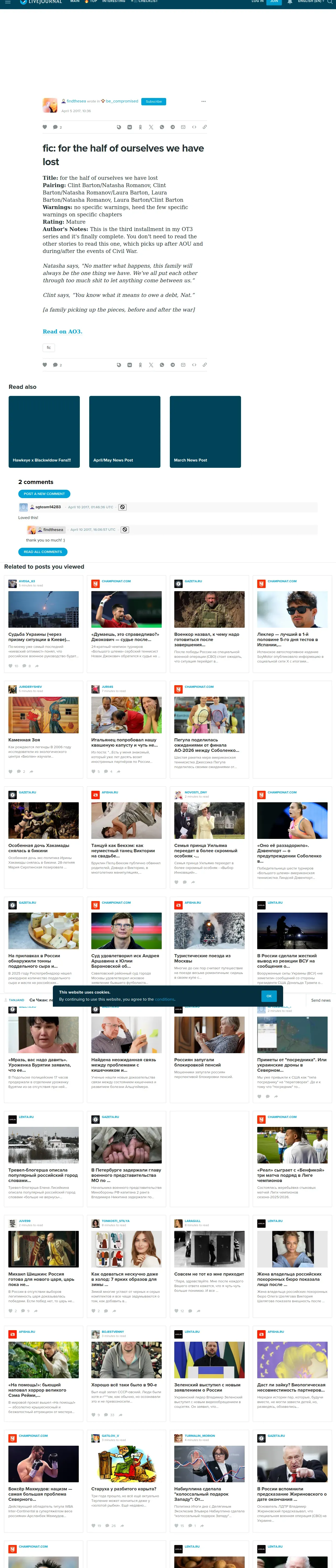Subscribe to be_compromised community

coord(154,102)
